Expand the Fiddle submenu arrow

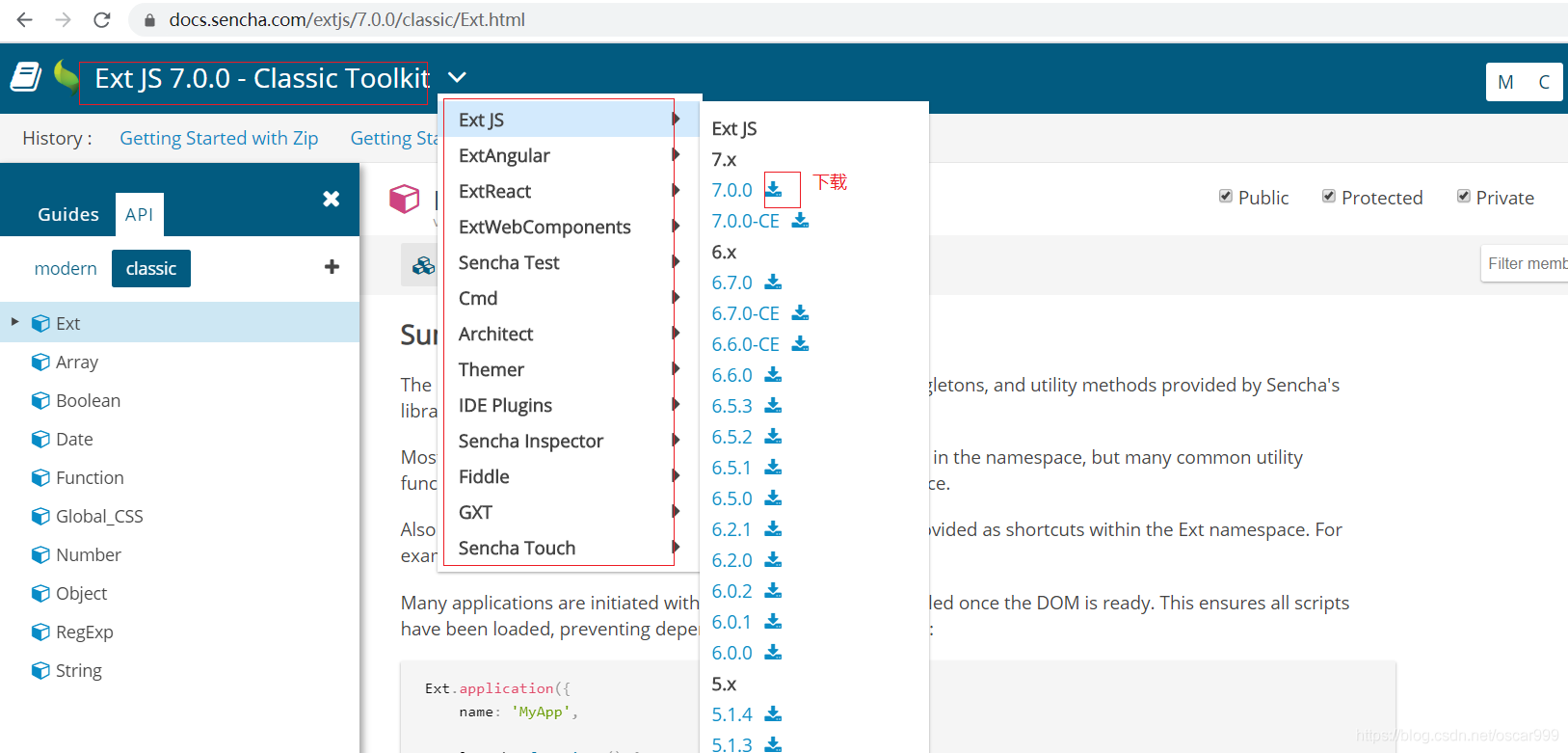coord(677,475)
